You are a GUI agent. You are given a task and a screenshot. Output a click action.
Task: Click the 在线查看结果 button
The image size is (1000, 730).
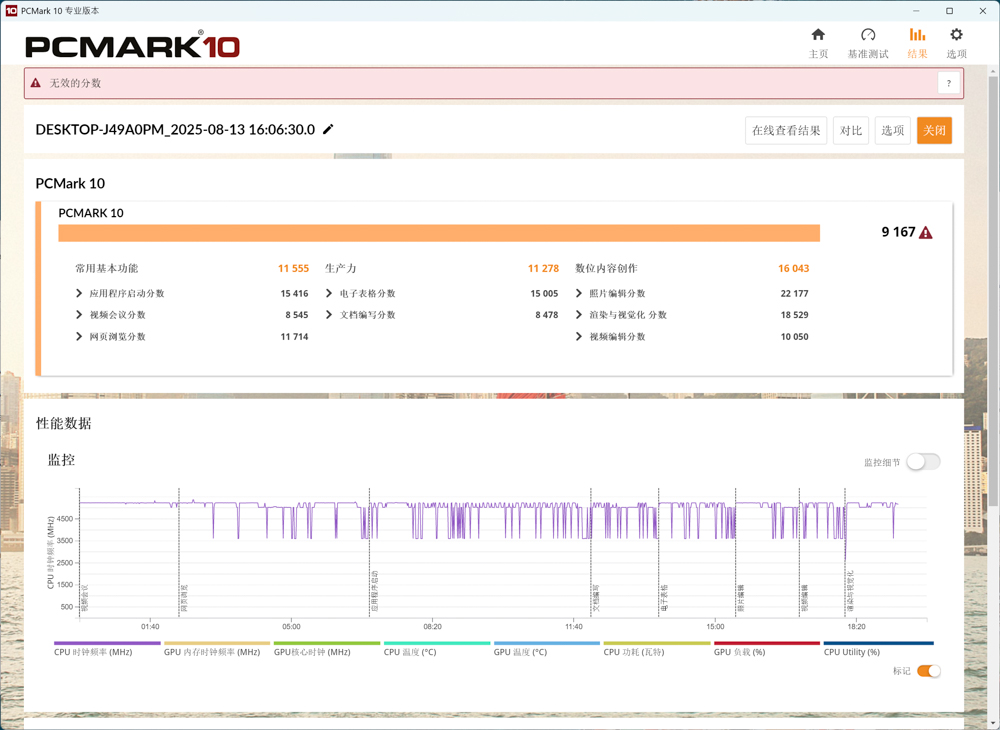pos(786,131)
